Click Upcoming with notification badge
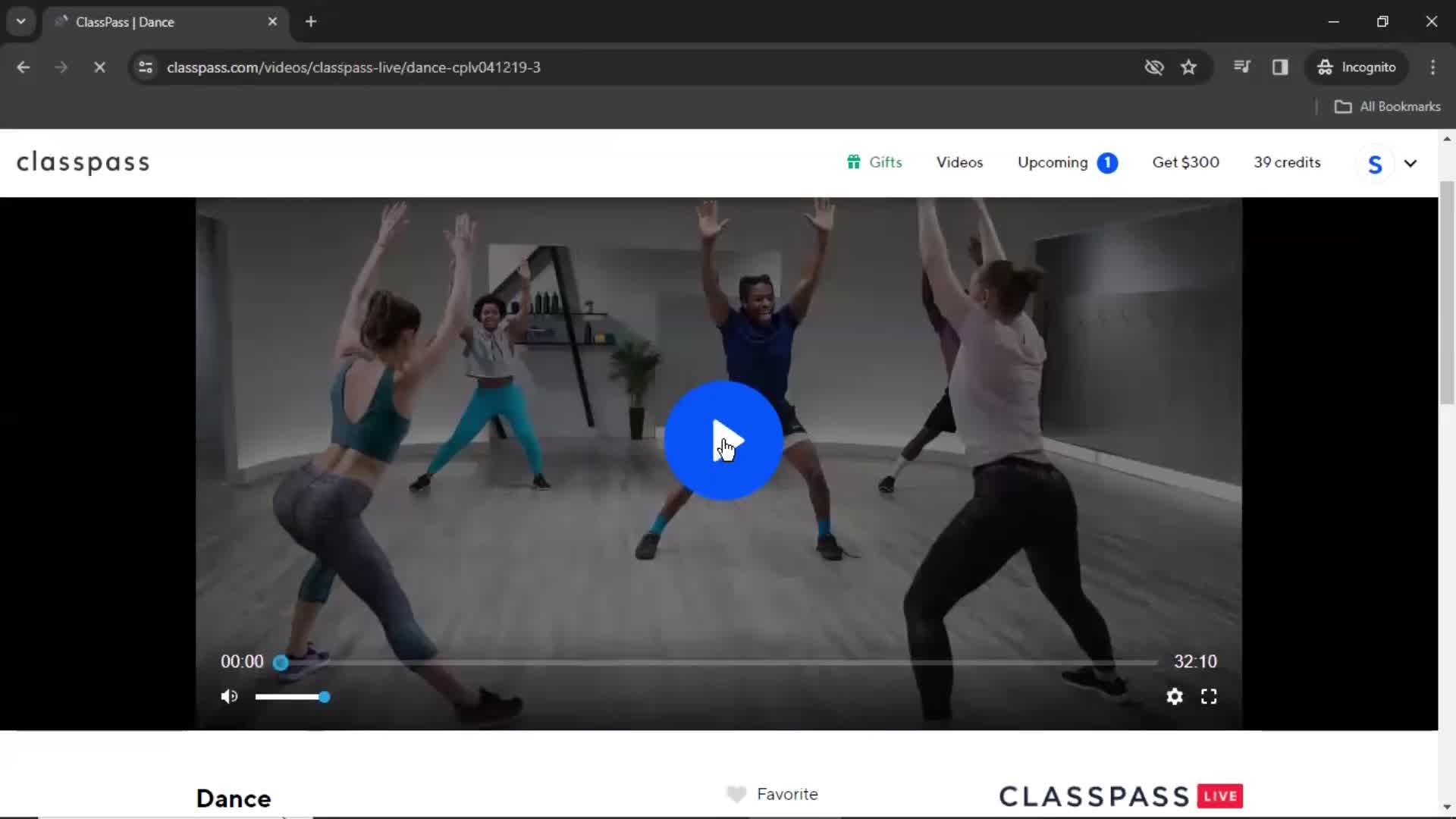Screen dimensions: 1456x819 1065,162
